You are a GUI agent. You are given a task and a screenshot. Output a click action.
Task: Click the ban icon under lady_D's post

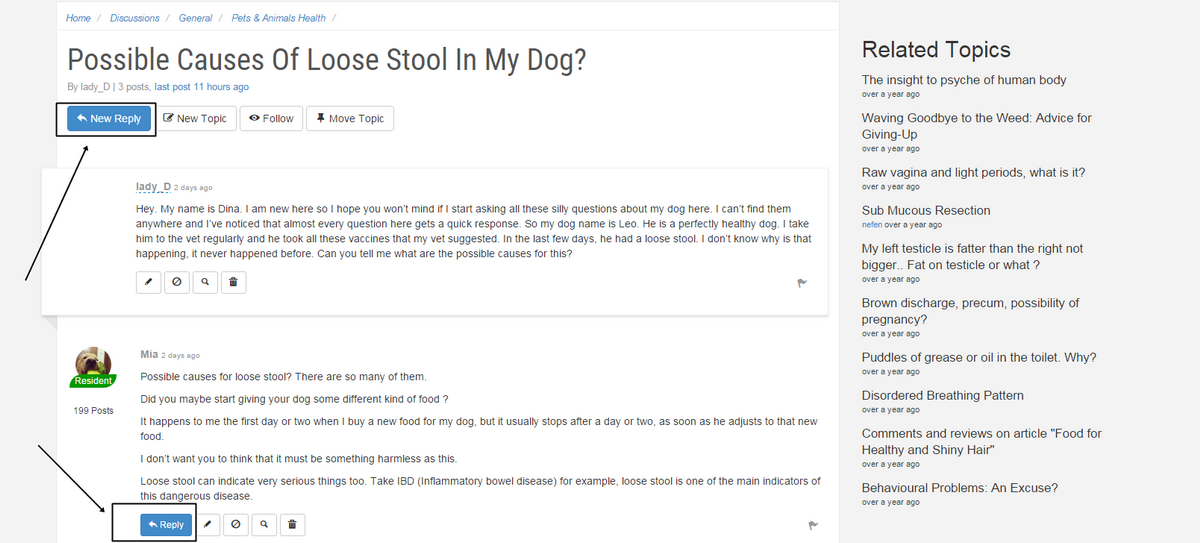coord(176,283)
